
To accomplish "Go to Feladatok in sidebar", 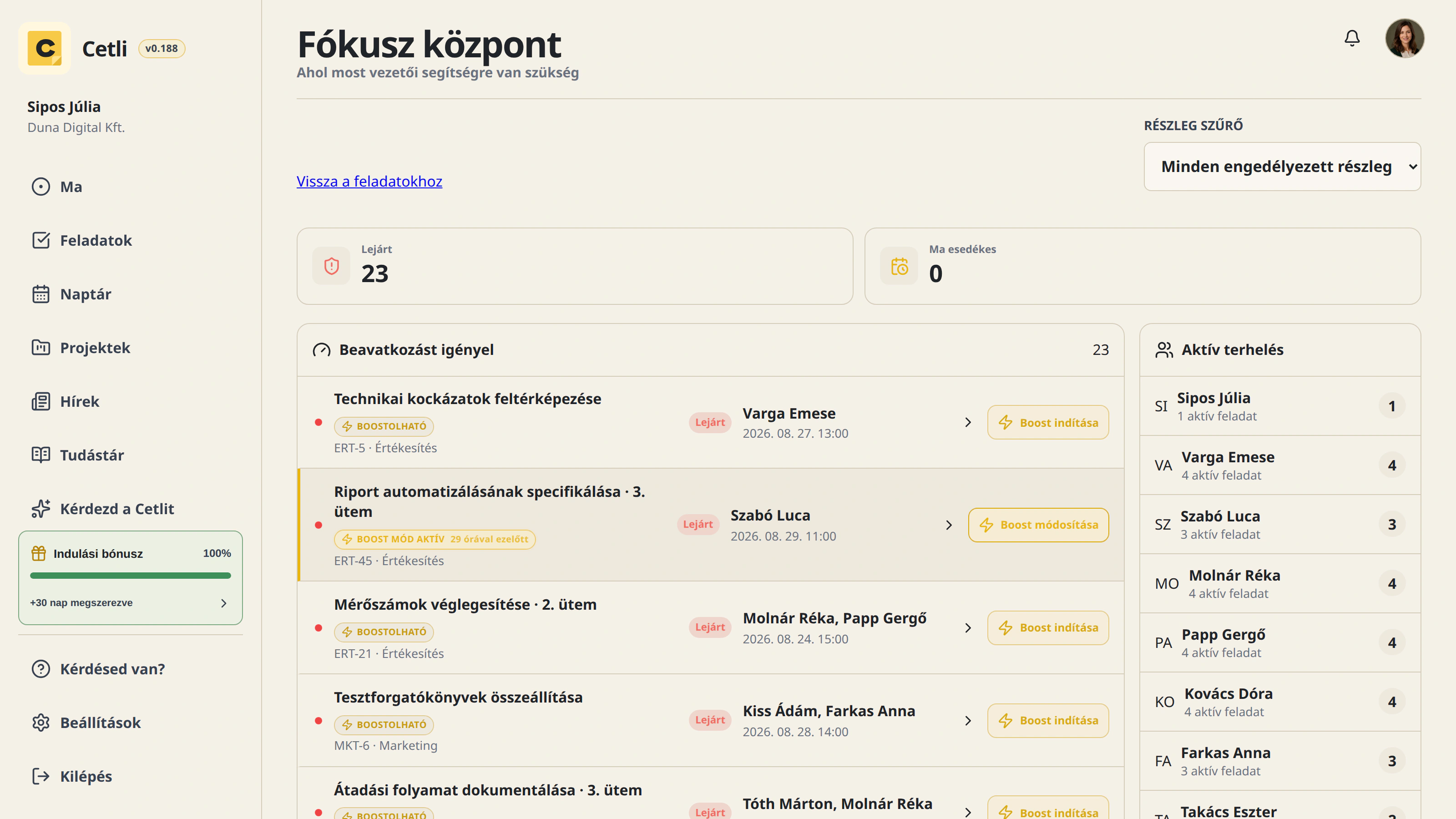I will (130, 240).
